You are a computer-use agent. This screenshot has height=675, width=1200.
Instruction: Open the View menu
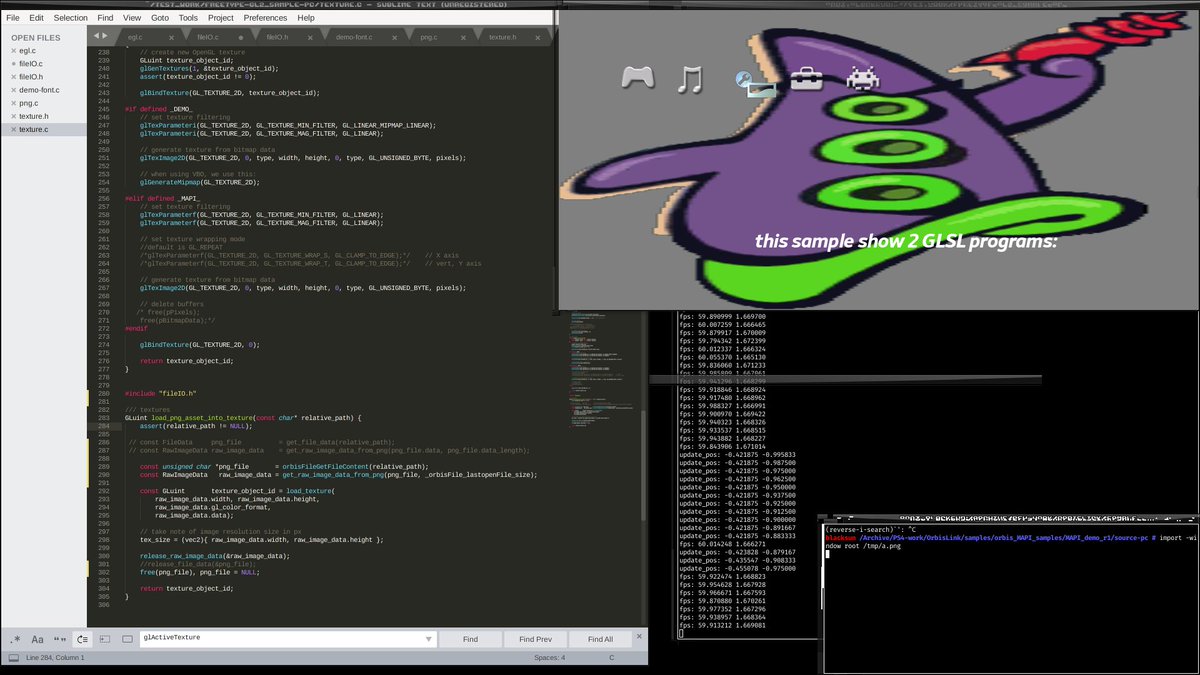pos(132,18)
